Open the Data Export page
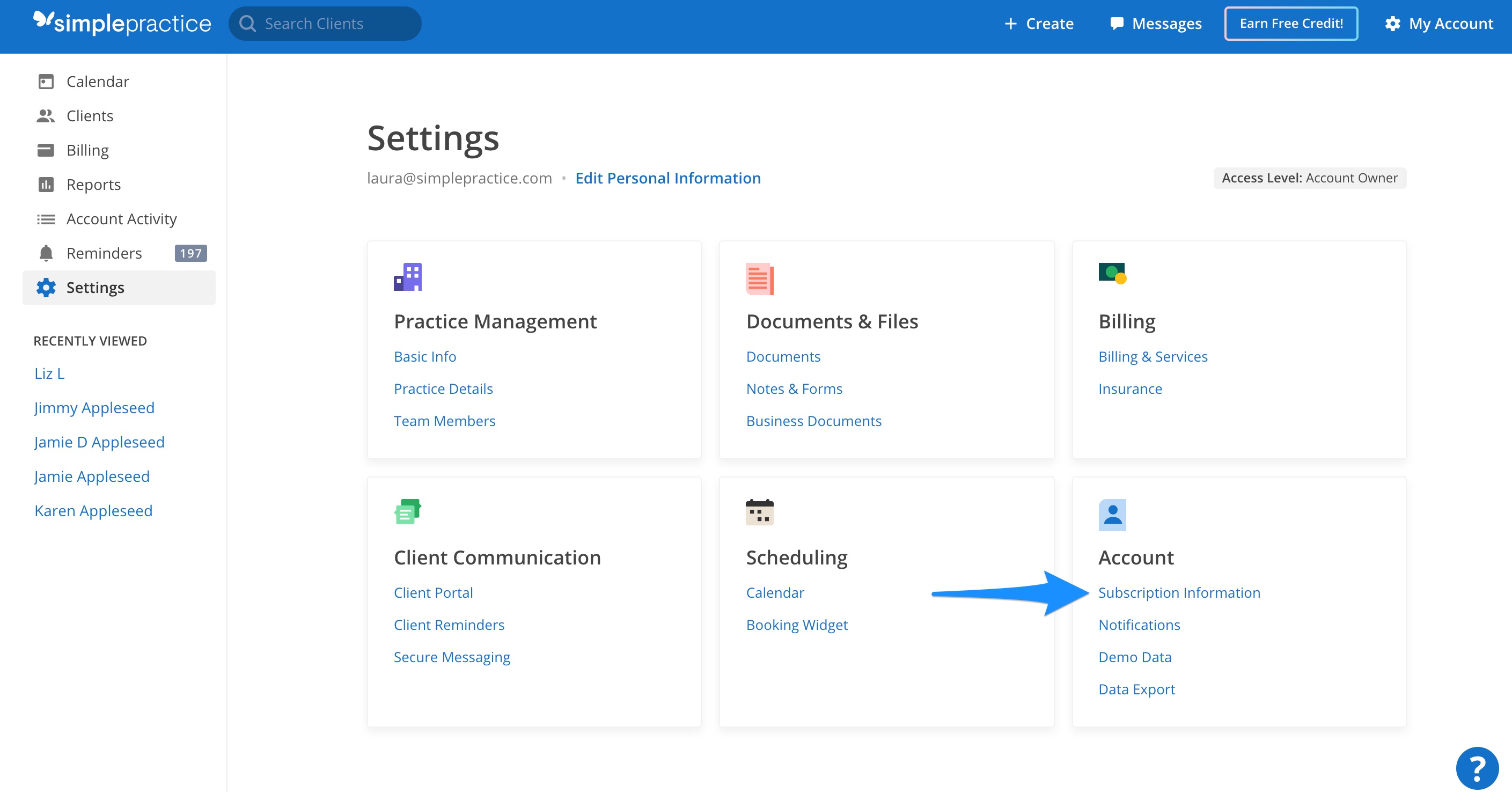 click(1136, 689)
